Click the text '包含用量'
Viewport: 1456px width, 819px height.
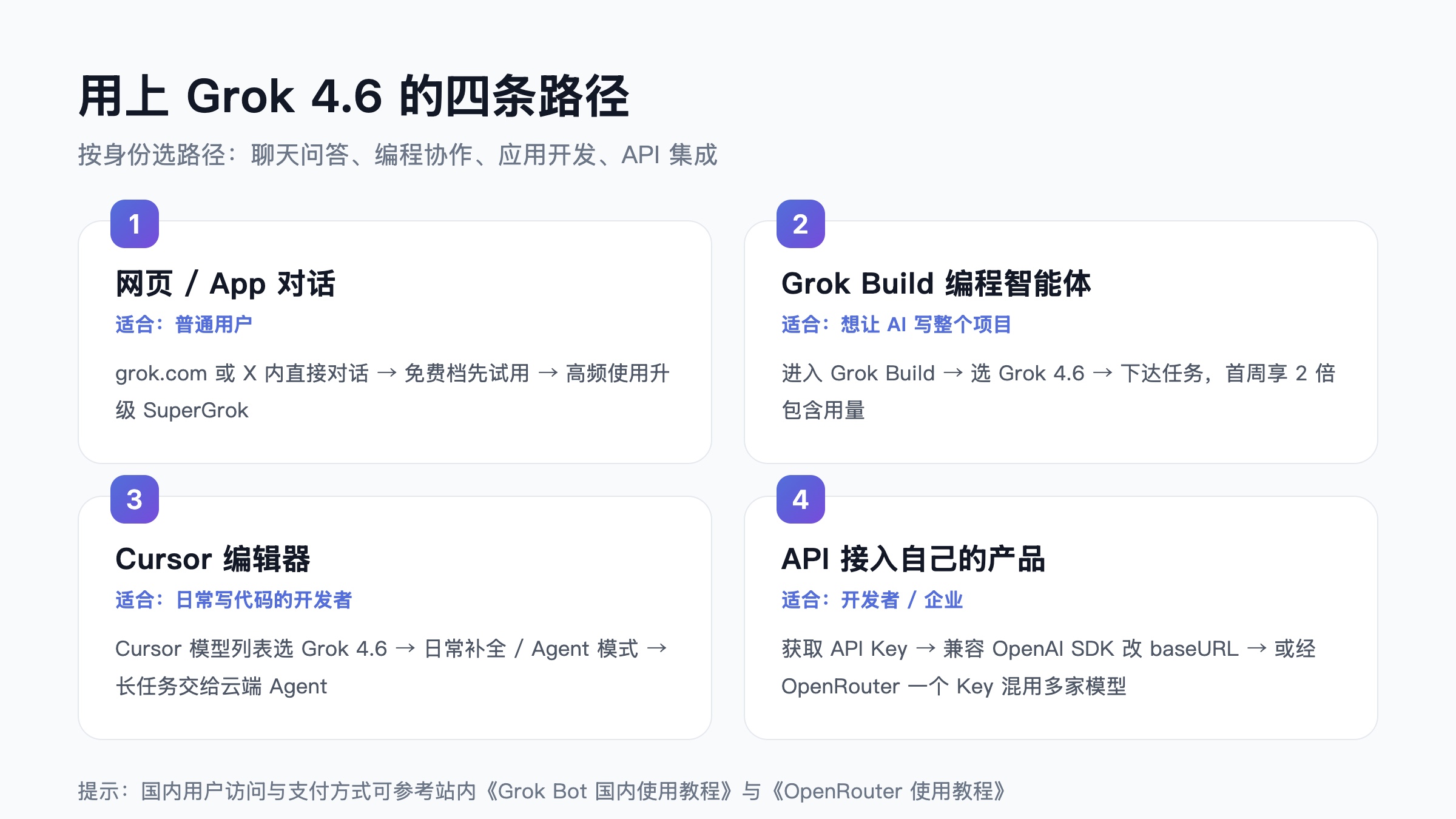coord(823,411)
